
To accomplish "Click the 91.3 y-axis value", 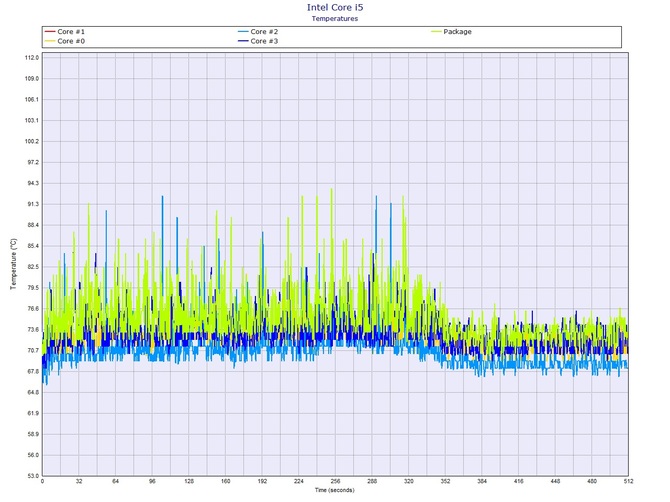I will click(32, 204).
